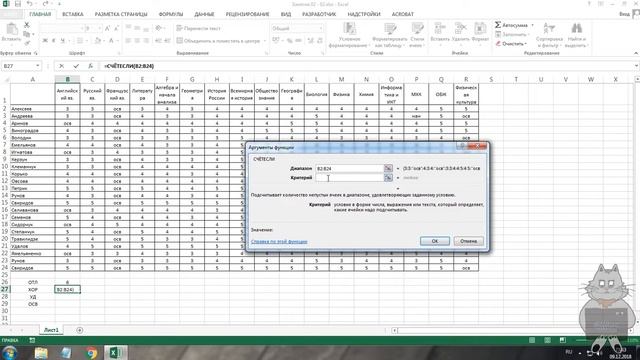Click the Decrease Decimal icon
Image resolution: width=640 pixels, height=360 pixels.
coord(320,41)
